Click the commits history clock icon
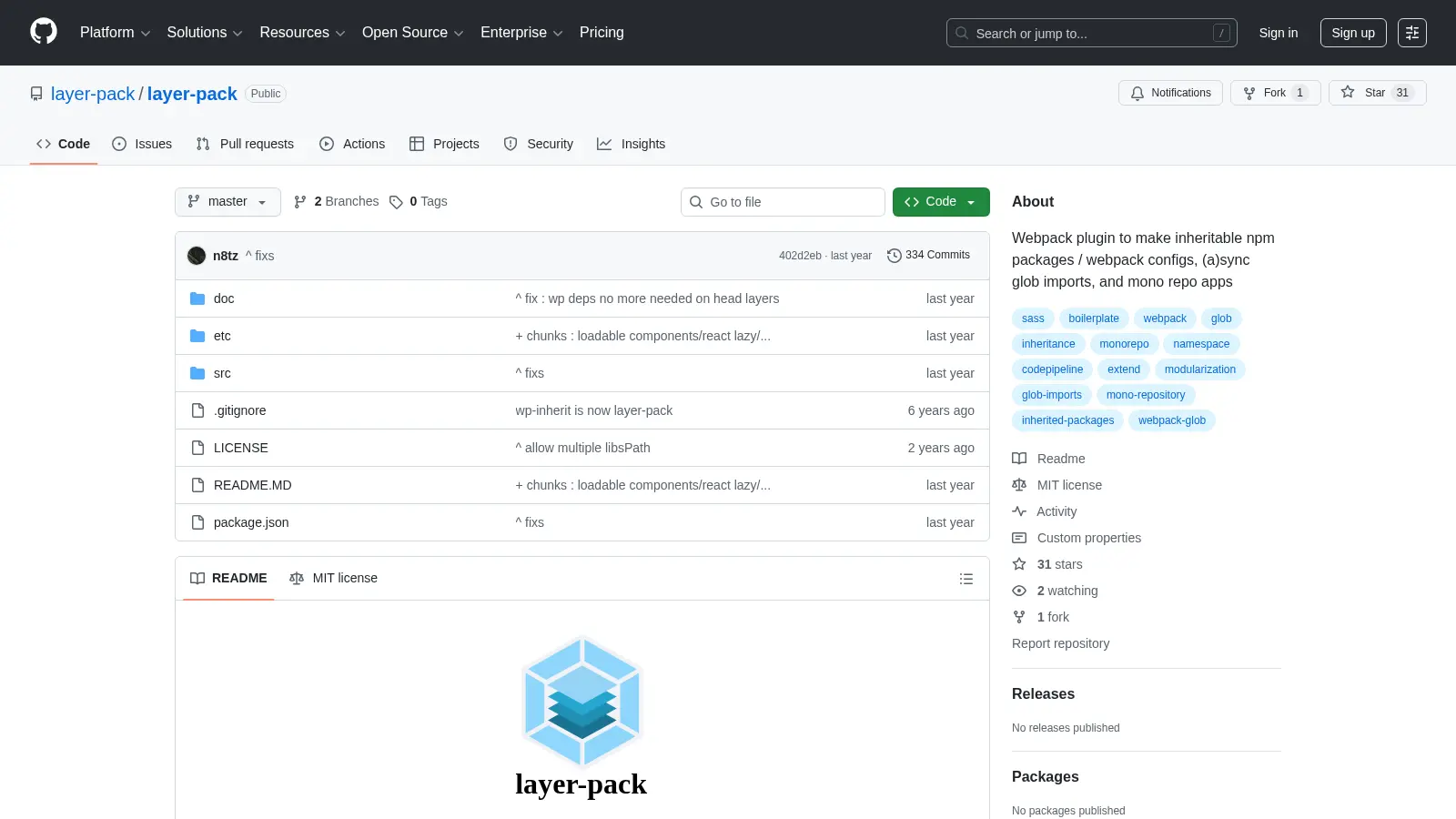The image size is (1456, 819). click(894, 256)
